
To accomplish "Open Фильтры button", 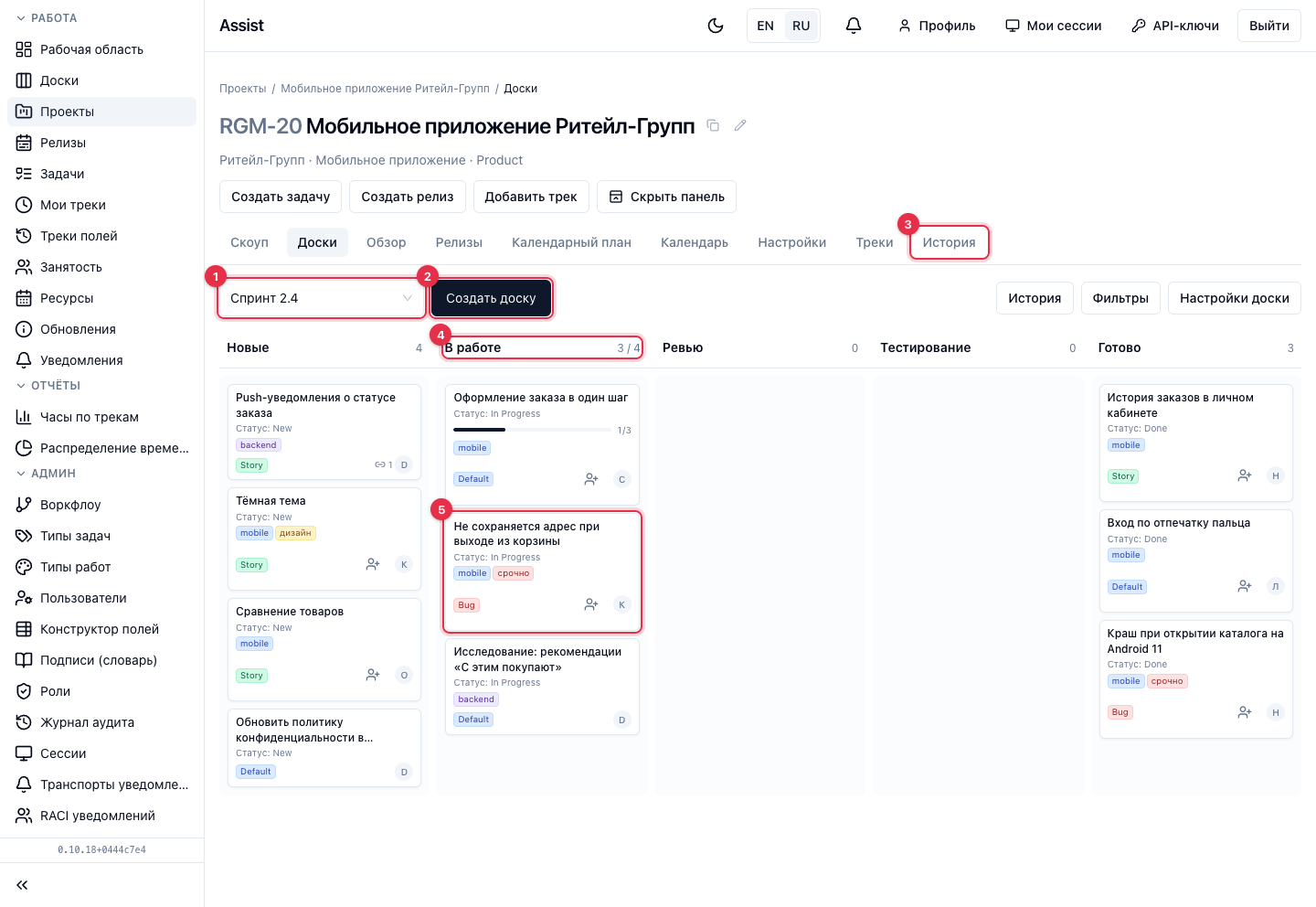I will 1120,298.
